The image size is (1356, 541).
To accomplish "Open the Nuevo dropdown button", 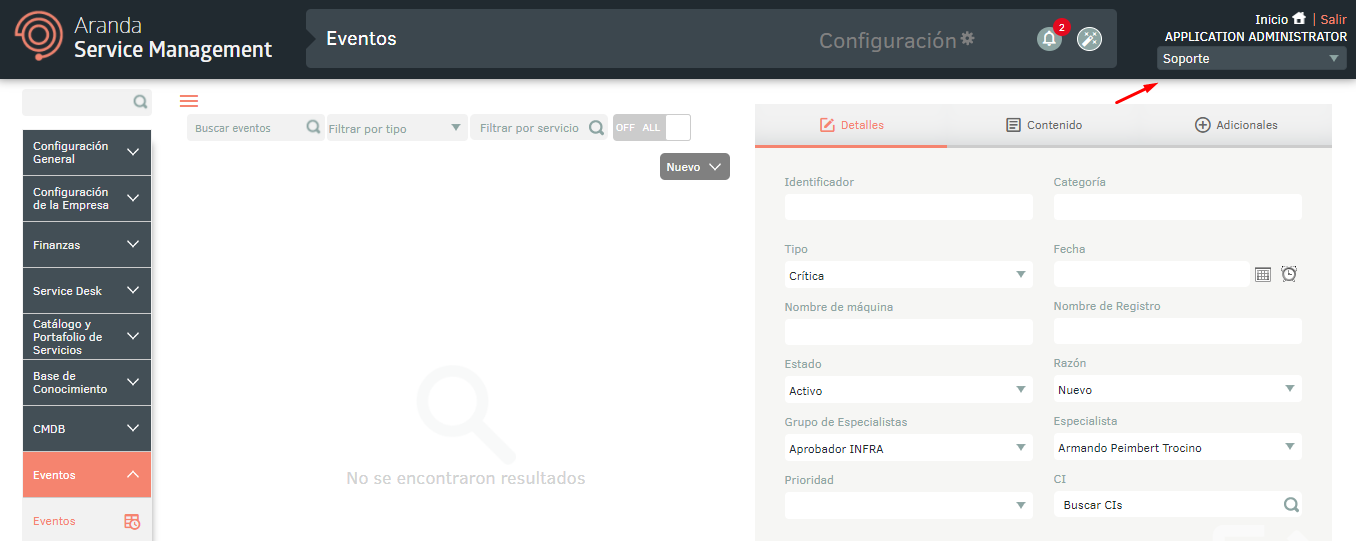I will click(x=695, y=167).
